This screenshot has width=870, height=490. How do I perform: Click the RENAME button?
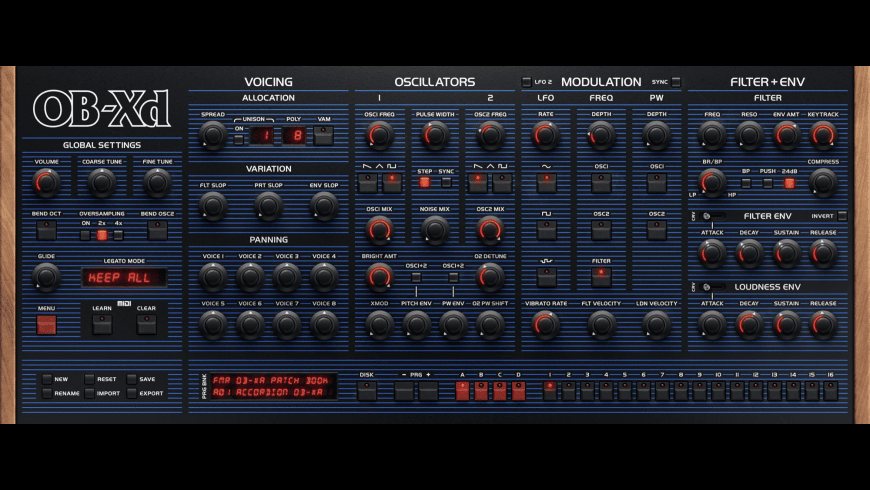(x=47, y=393)
